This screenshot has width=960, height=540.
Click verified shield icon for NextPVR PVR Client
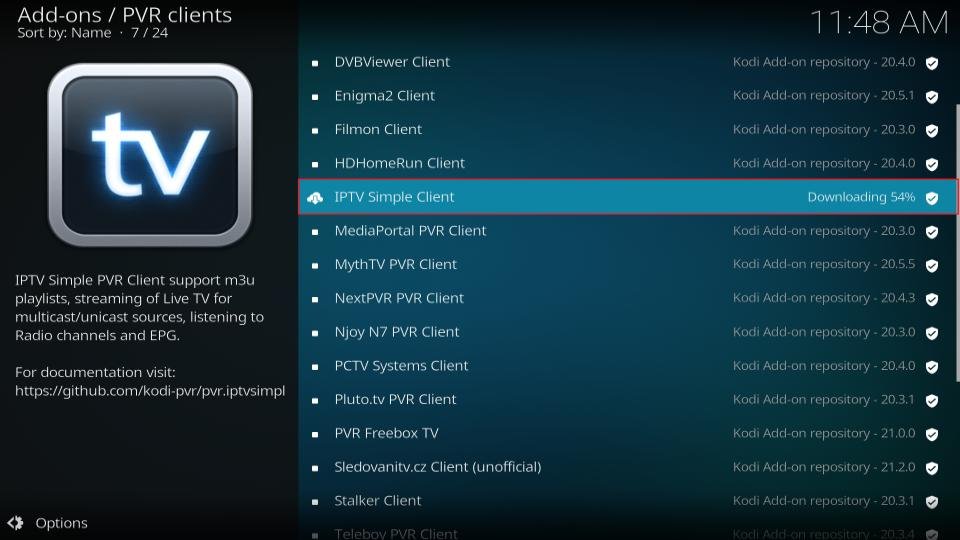[x=932, y=299]
